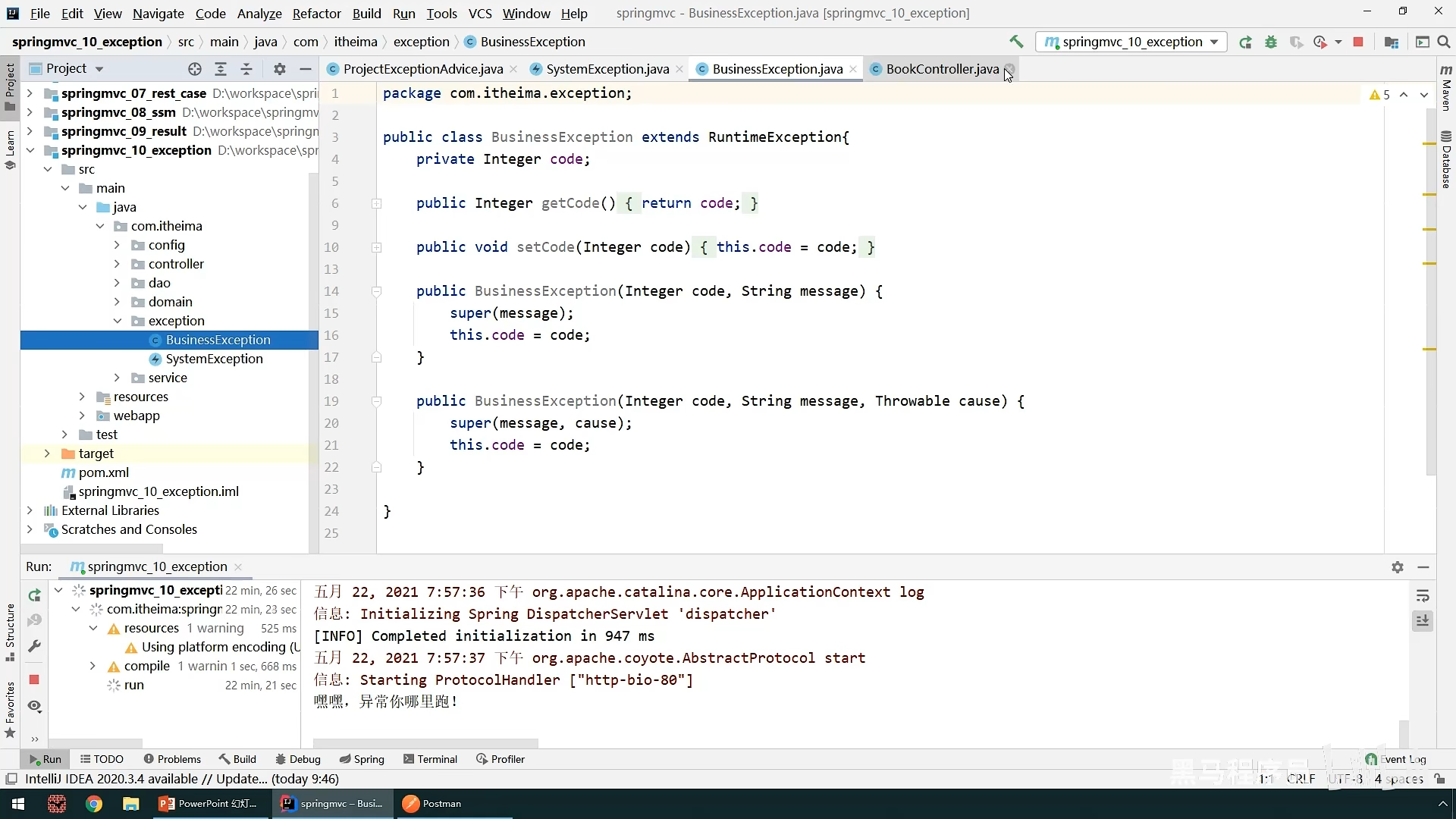The height and width of the screenshot is (819, 1456).
Task: Open Postman from the Windows taskbar
Action: (x=432, y=804)
